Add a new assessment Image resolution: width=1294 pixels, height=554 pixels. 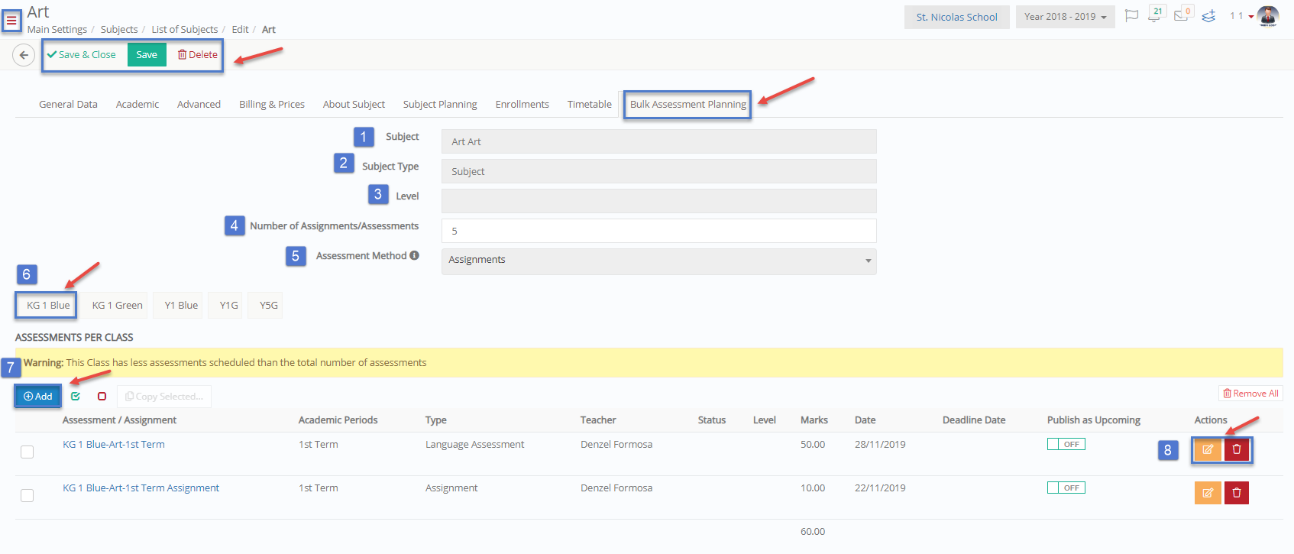[38, 396]
